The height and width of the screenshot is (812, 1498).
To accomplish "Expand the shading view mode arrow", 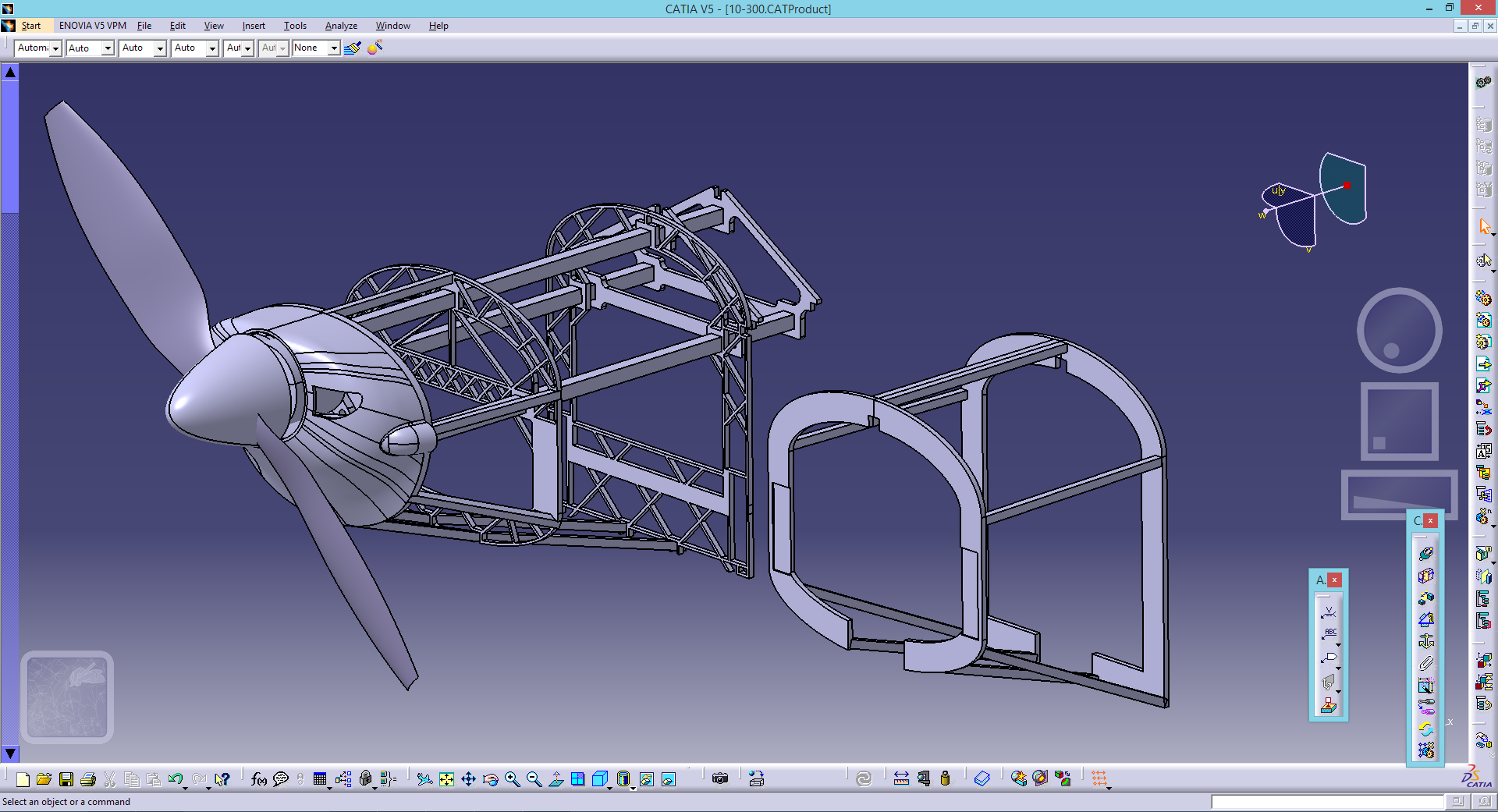I will [x=633, y=787].
